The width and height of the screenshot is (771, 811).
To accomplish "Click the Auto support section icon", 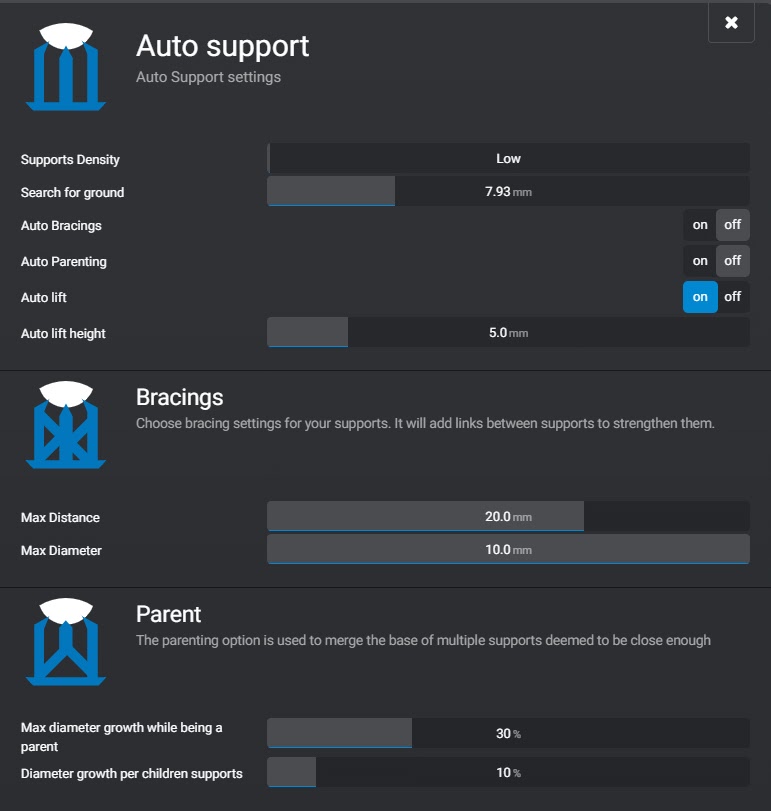I will point(65,65).
